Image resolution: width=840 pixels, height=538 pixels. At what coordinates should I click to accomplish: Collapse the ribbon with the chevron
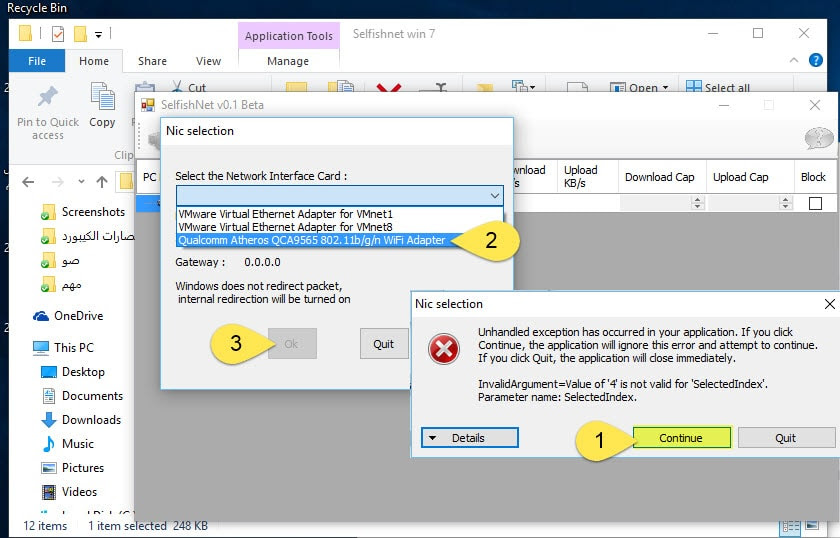[794, 60]
